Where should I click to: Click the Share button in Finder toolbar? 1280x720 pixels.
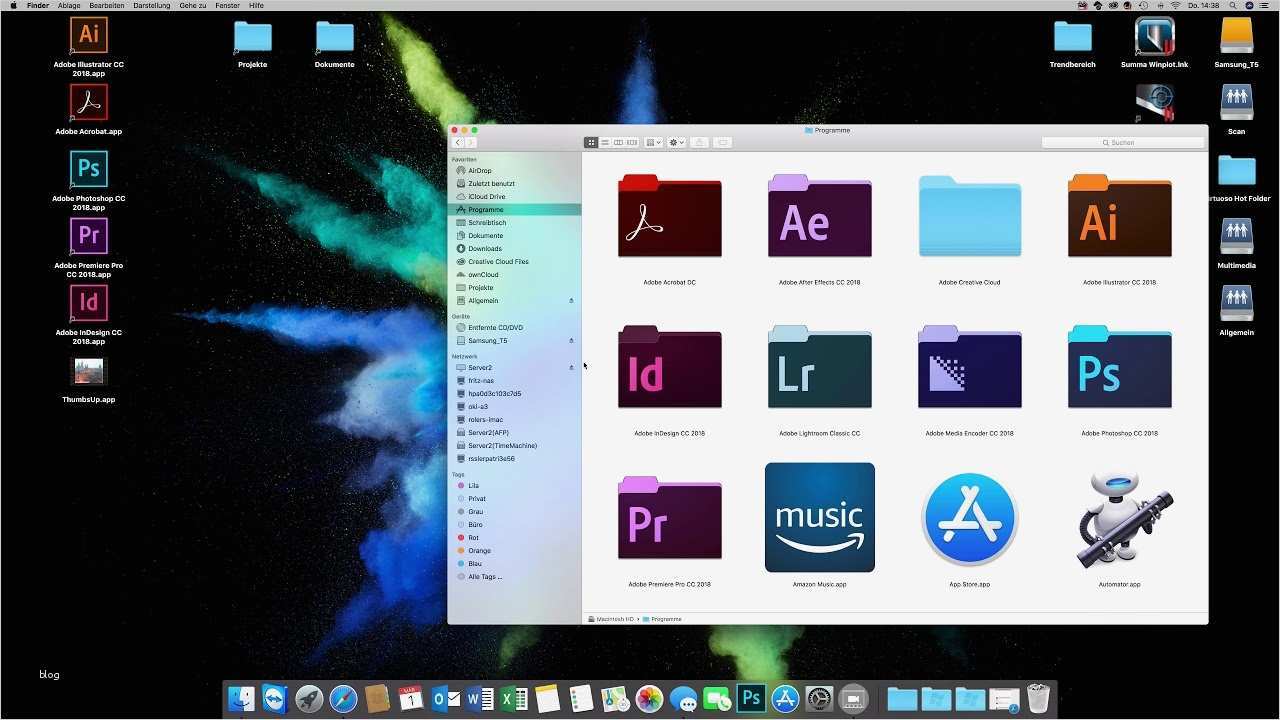(x=700, y=143)
